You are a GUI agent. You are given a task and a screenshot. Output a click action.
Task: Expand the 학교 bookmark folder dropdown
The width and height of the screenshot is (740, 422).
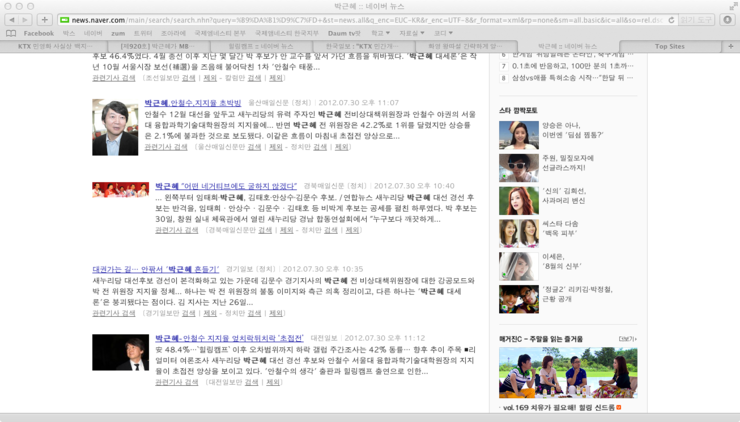click(x=381, y=33)
